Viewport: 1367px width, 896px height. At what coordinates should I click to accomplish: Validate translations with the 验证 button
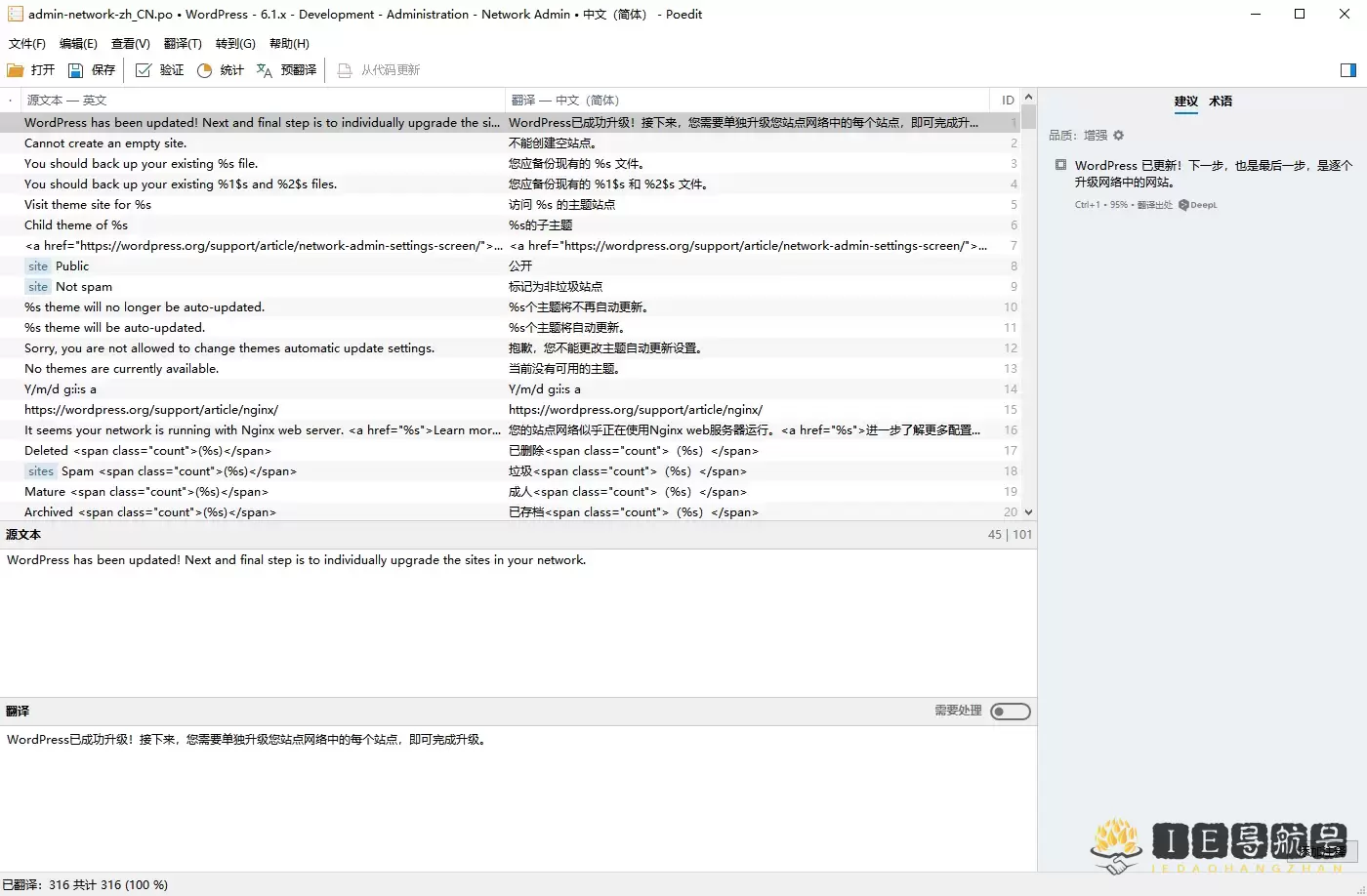(160, 70)
